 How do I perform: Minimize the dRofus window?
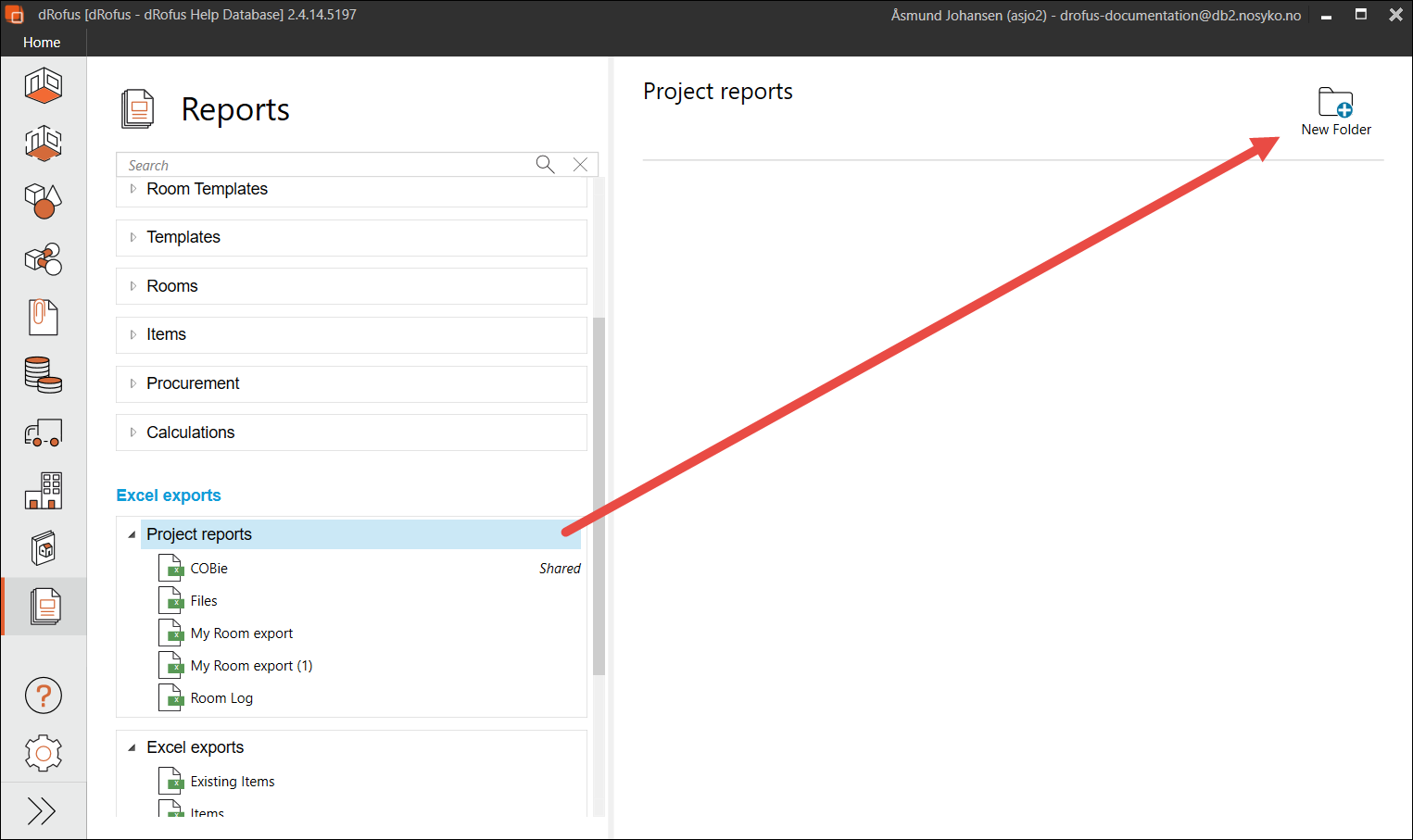(x=1326, y=16)
